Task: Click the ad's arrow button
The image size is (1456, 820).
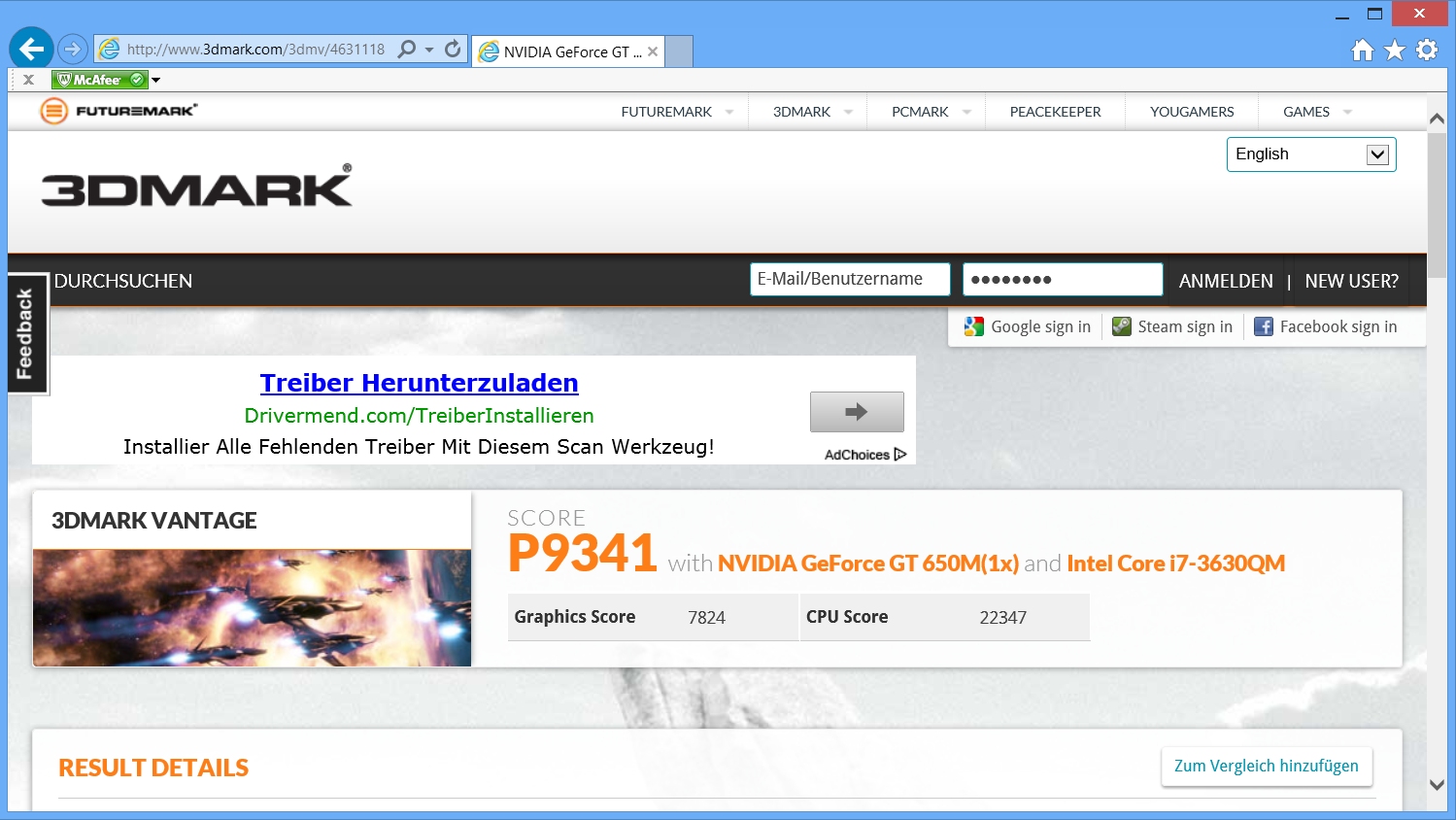Action: pyautogui.click(x=857, y=412)
